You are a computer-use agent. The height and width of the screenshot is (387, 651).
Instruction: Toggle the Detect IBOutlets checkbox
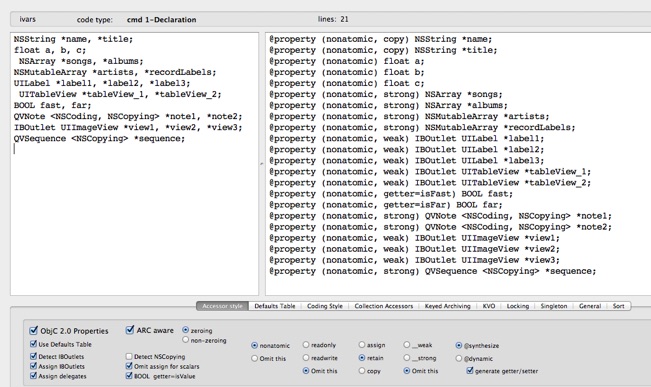(33, 356)
